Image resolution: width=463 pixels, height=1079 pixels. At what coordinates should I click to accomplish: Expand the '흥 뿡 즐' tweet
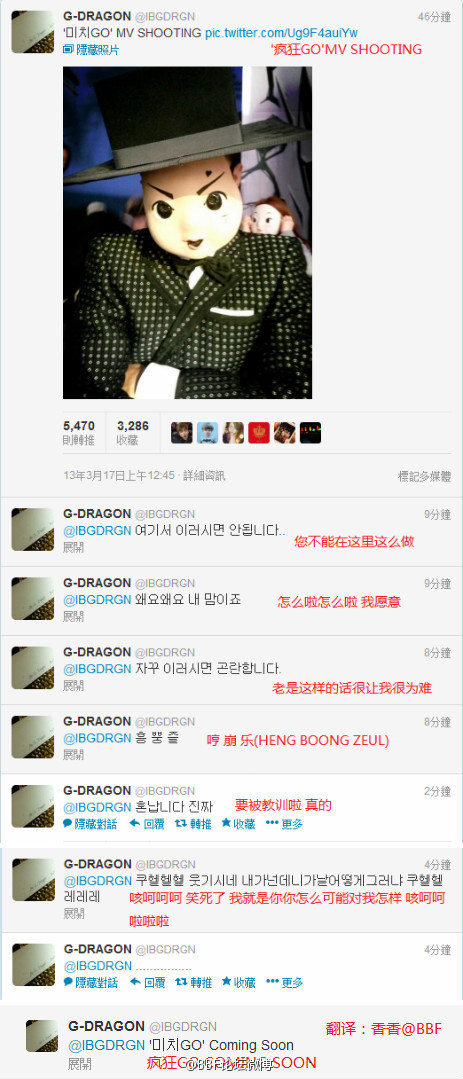[x=74, y=754]
